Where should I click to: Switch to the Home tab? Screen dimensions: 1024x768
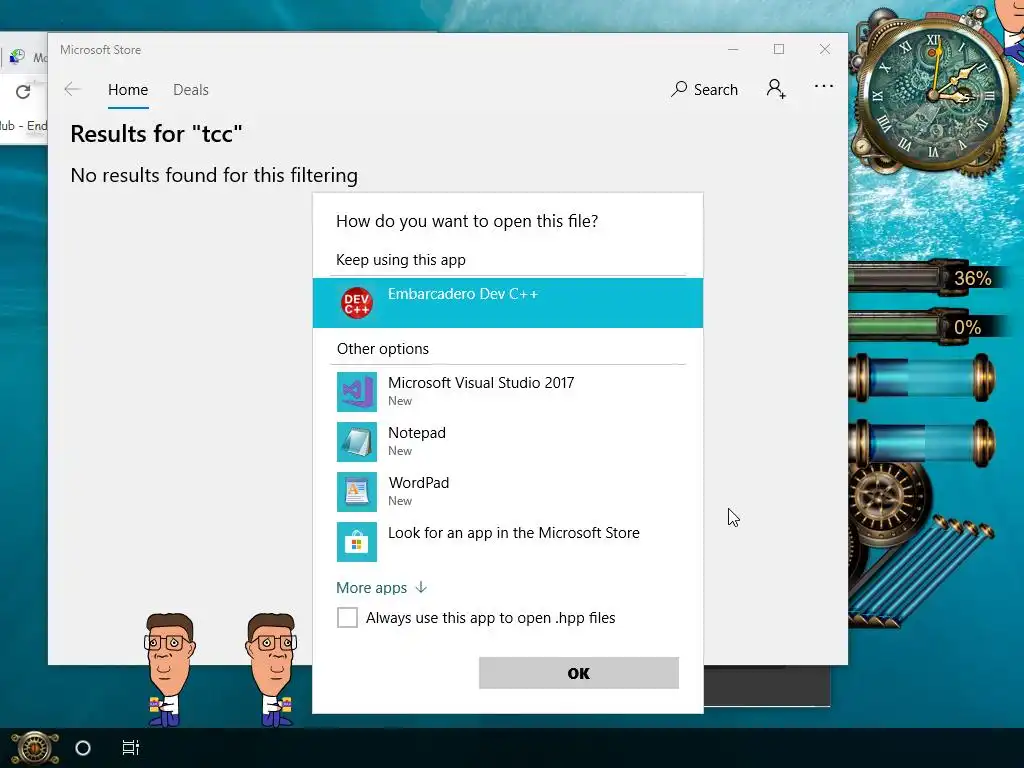point(128,89)
